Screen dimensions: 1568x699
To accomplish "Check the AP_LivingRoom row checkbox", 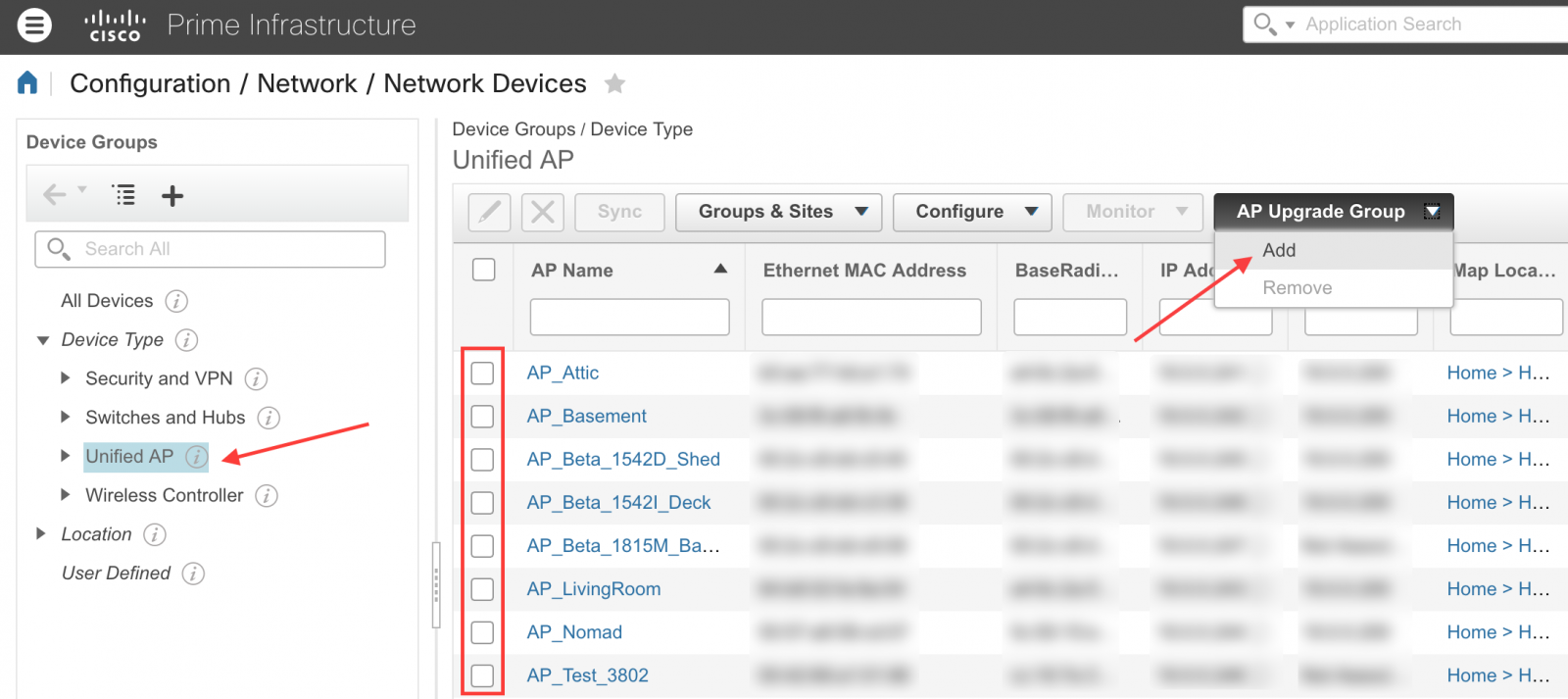I will pos(482,588).
